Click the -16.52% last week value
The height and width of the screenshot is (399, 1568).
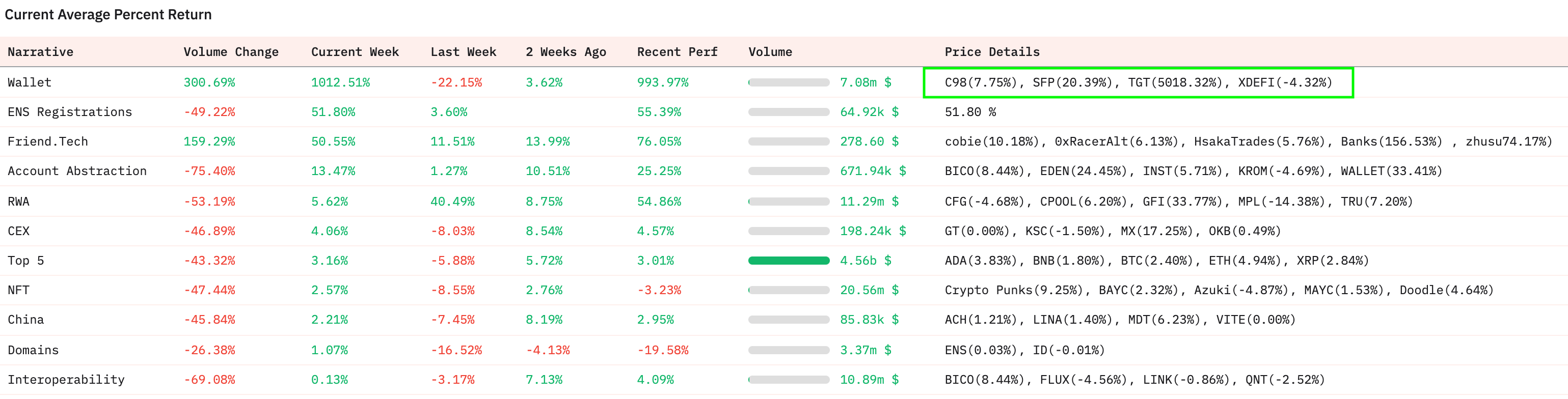click(456, 350)
